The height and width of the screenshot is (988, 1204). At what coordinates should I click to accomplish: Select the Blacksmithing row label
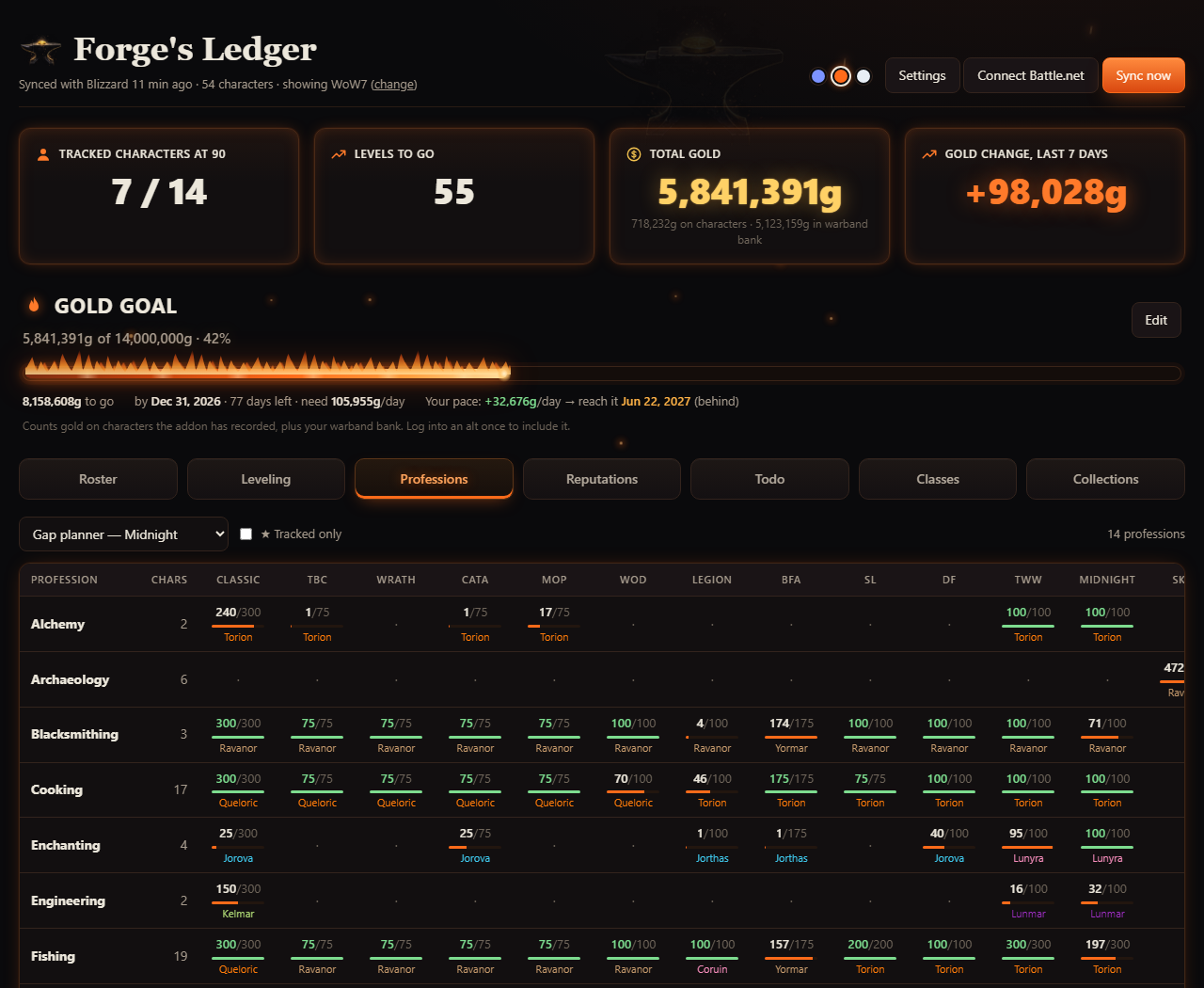(74, 734)
